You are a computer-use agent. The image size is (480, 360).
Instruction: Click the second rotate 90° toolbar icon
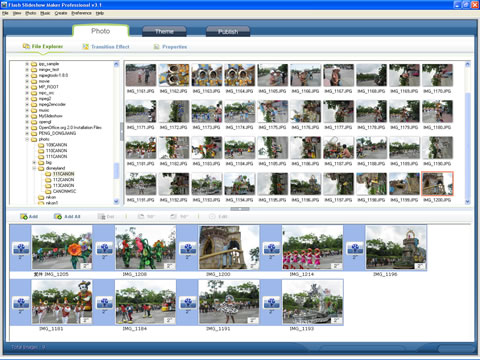pyautogui.click(x=173, y=217)
